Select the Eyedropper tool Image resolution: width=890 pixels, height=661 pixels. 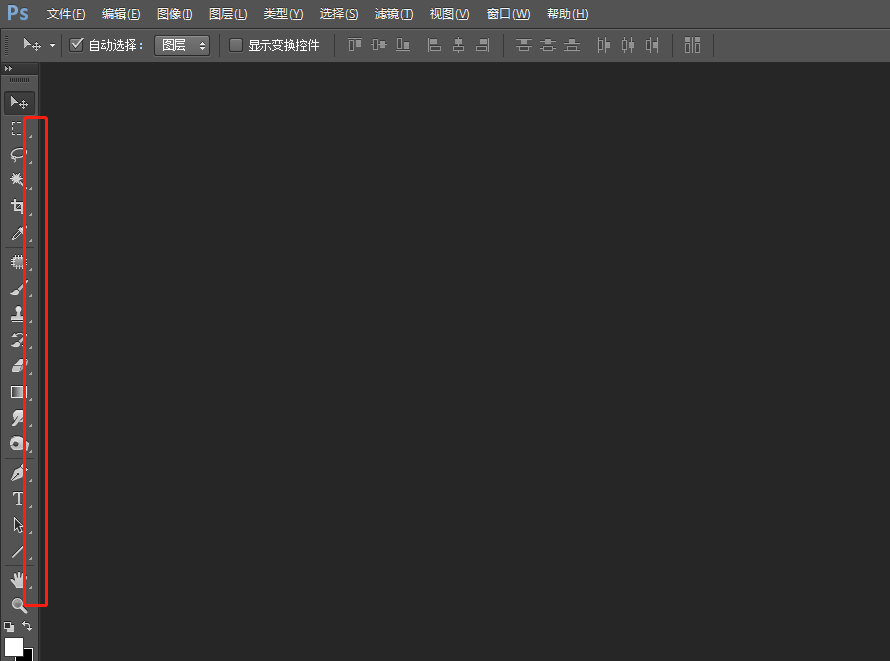coord(18,233)
